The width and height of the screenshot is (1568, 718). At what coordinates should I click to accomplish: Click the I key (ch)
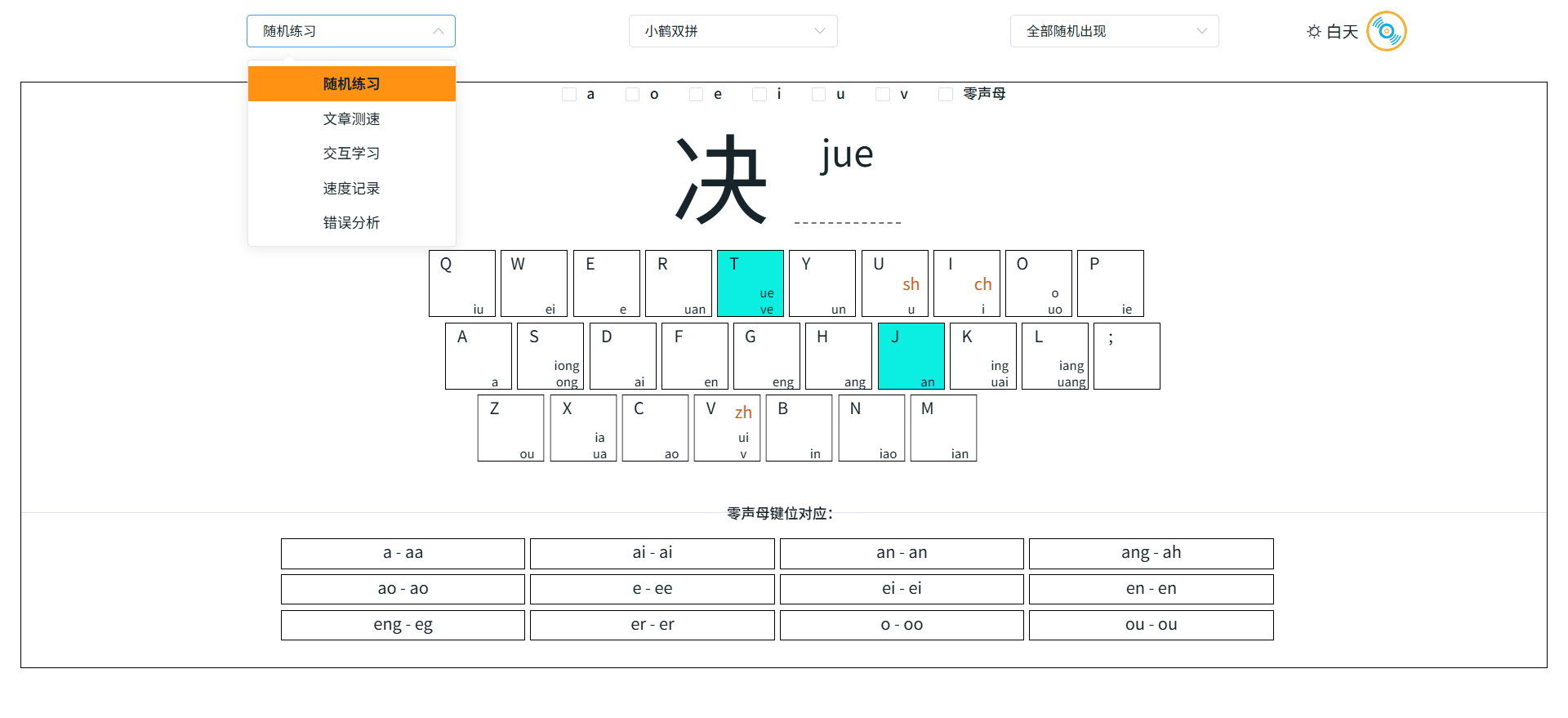(967, 283)
